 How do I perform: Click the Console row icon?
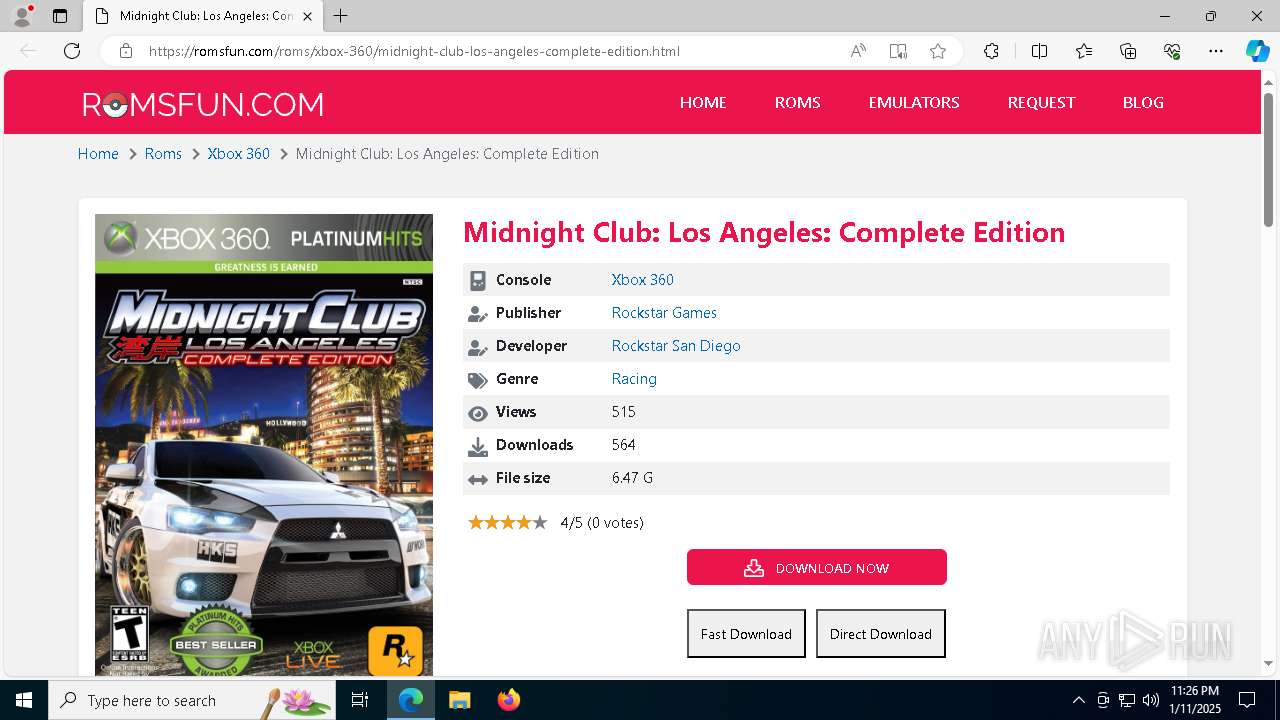[478, 281]
